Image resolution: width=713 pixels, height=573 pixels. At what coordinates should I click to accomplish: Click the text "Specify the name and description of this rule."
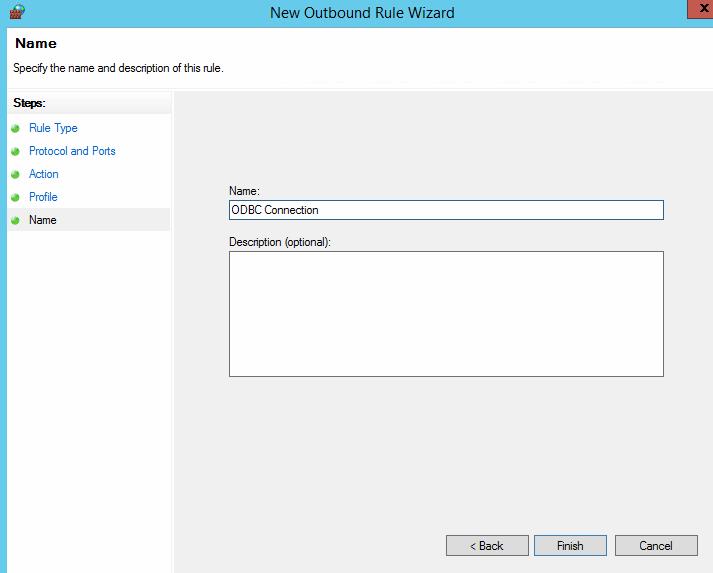click(x=118, y=68)
